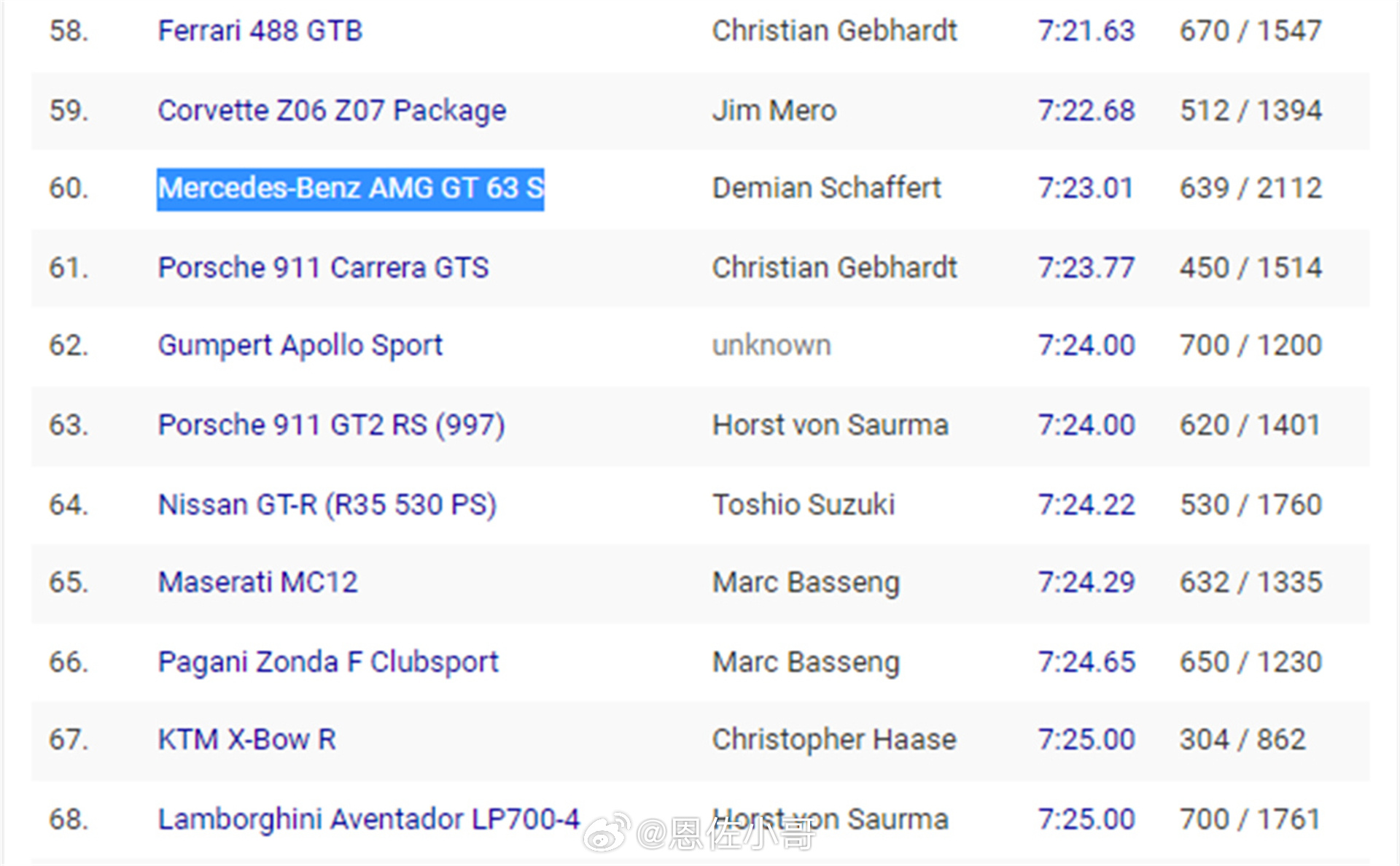
Task: Click highlighted Mercedes-Benz AMG GT 63 S
Action: click(351, 189)
